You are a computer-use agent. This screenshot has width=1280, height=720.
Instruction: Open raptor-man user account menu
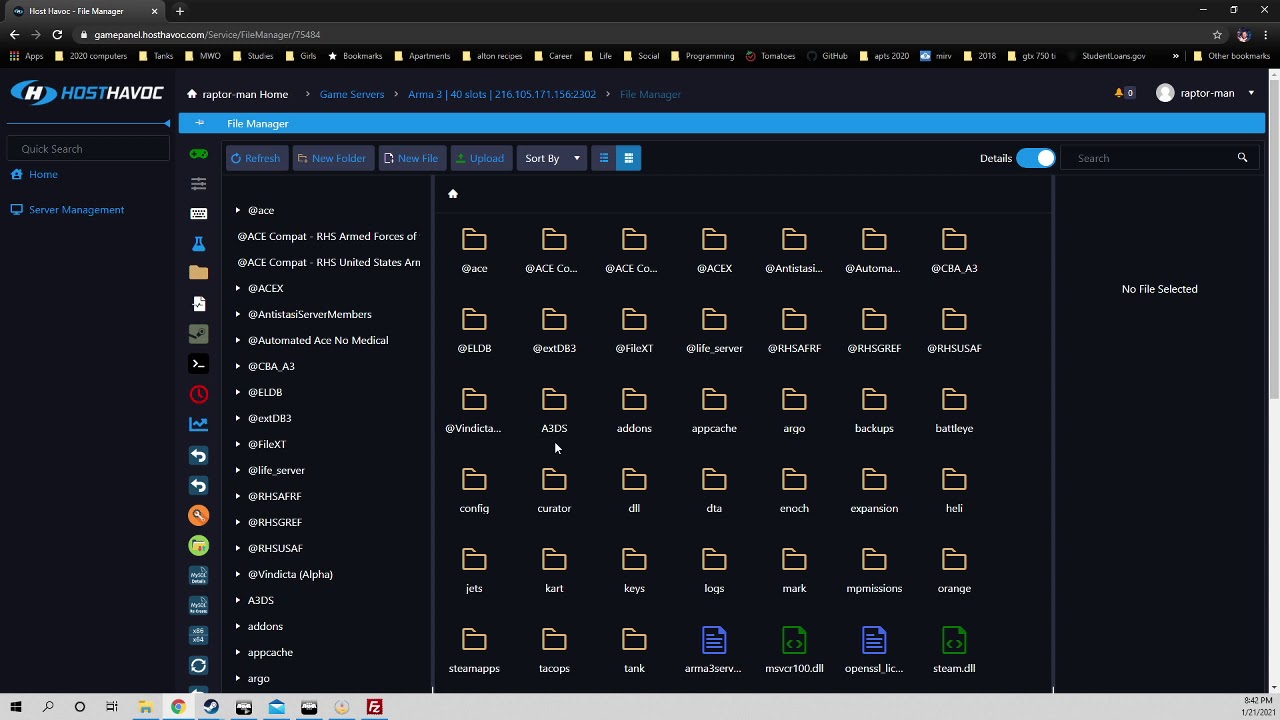pos(1205,93)
